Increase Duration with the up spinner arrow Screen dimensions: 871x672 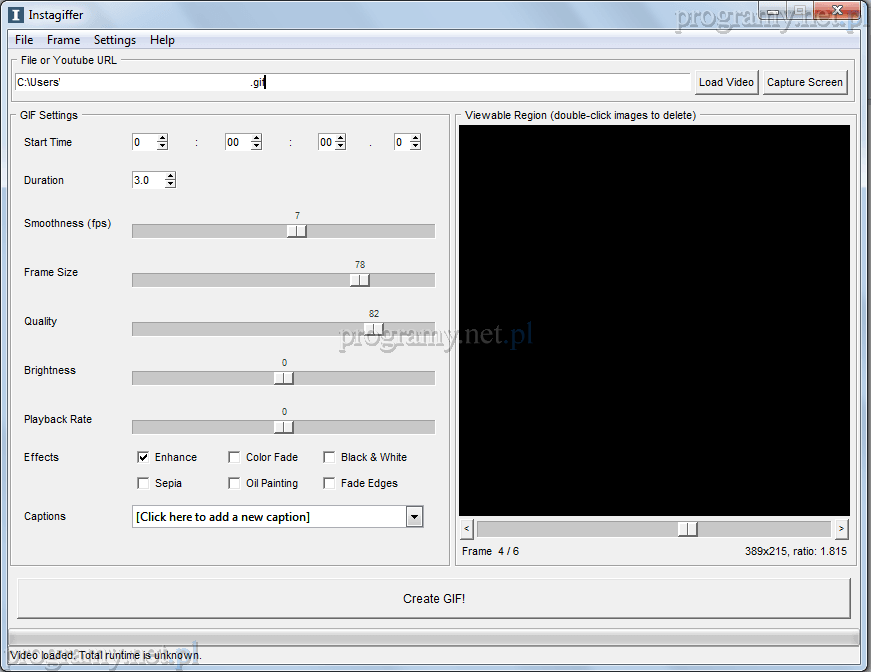pos(170,176)
